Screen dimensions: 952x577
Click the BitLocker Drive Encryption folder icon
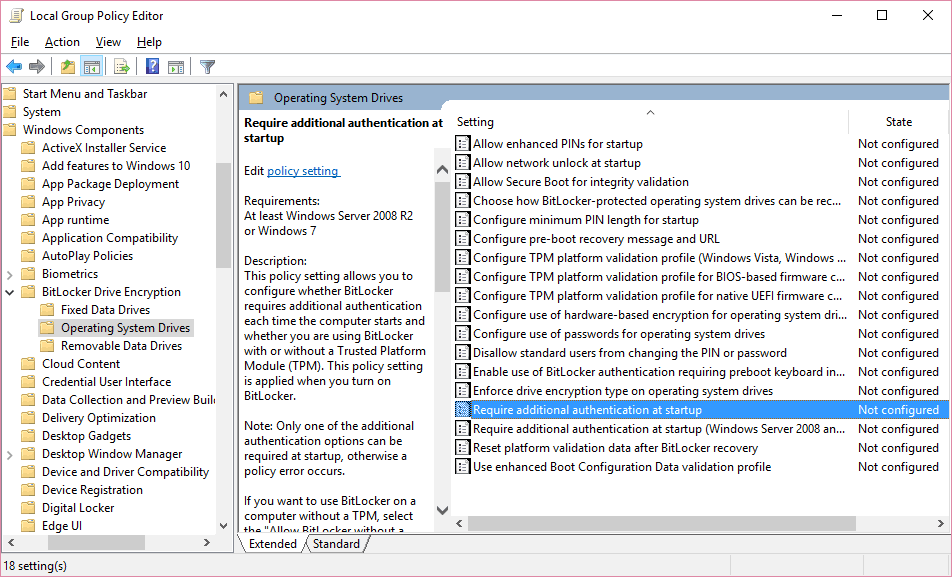28,292
